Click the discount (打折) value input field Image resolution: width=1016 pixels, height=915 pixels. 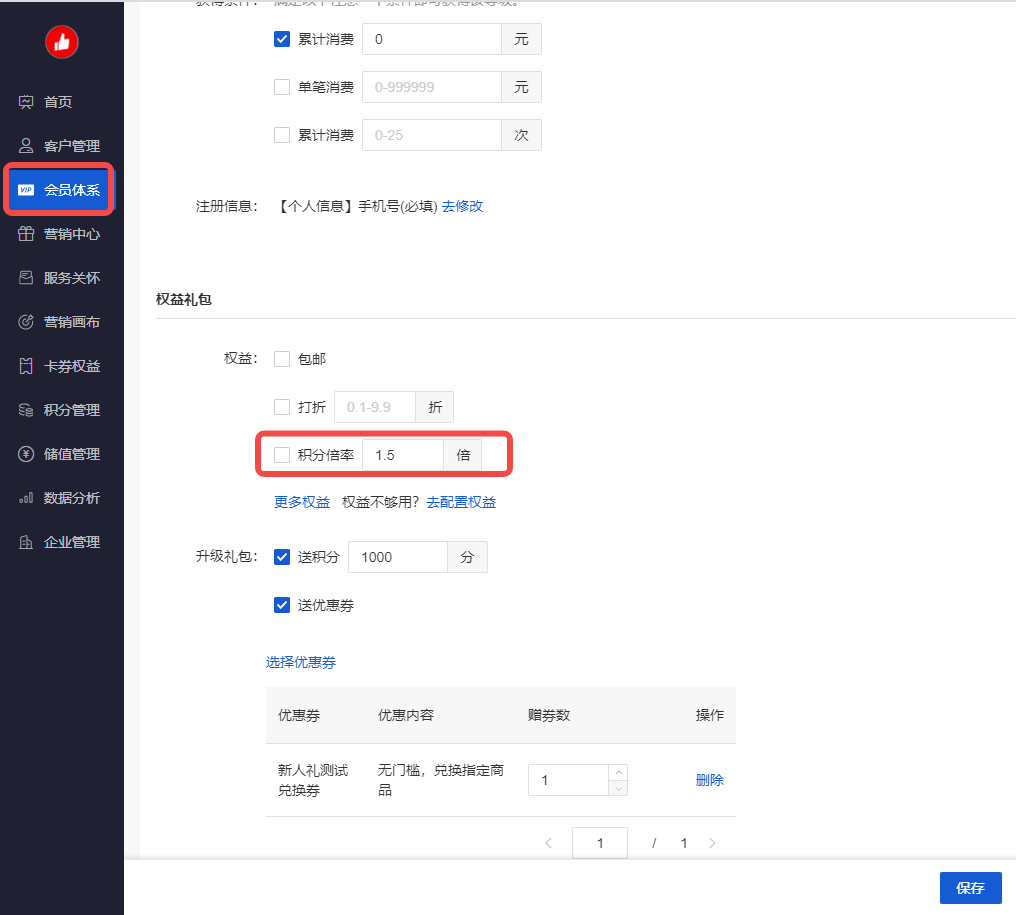pyautogui.click(x=375, y=407)
